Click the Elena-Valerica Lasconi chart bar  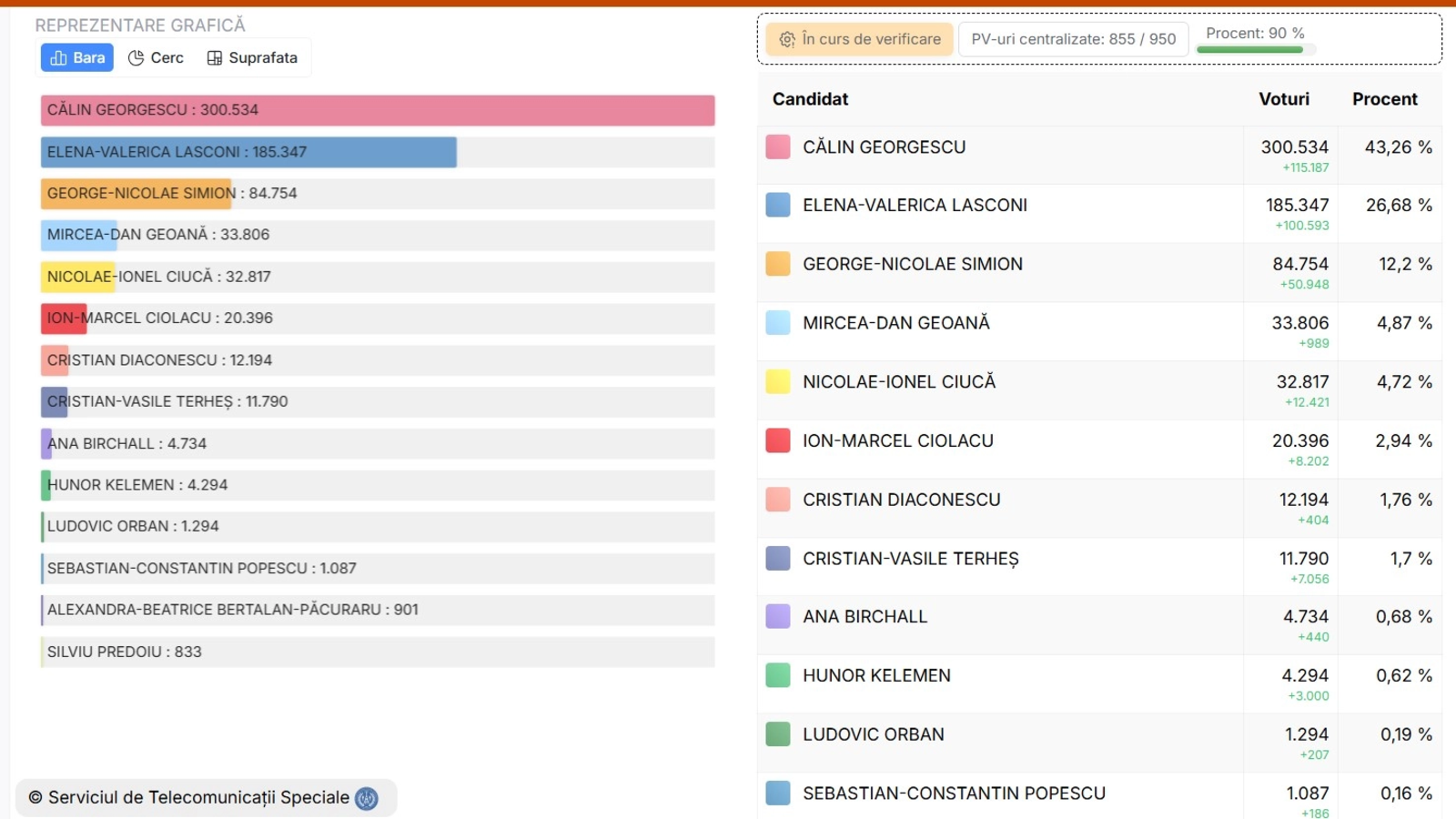pos(248,152)
